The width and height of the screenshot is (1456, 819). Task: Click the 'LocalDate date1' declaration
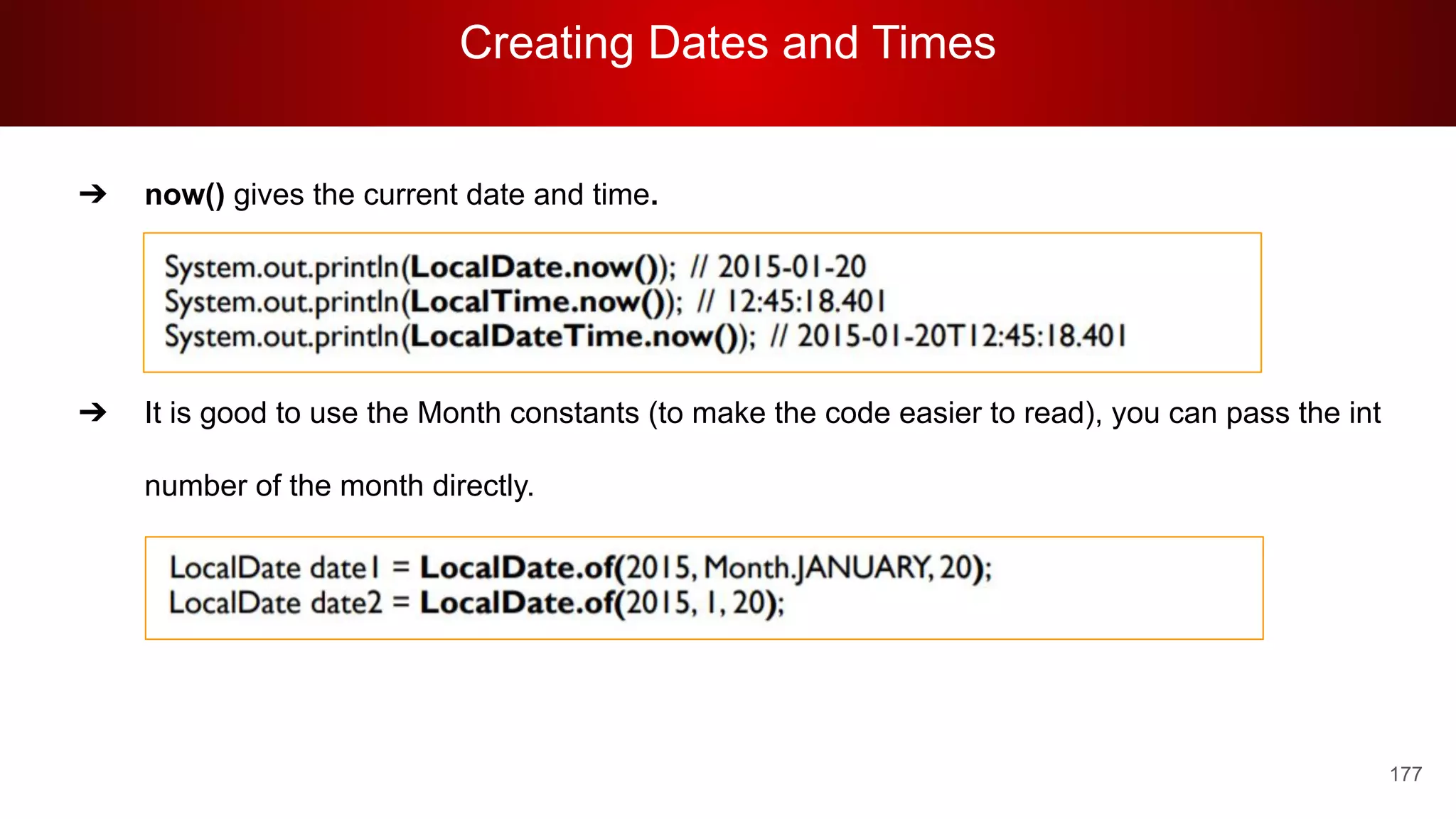point(275,568)
